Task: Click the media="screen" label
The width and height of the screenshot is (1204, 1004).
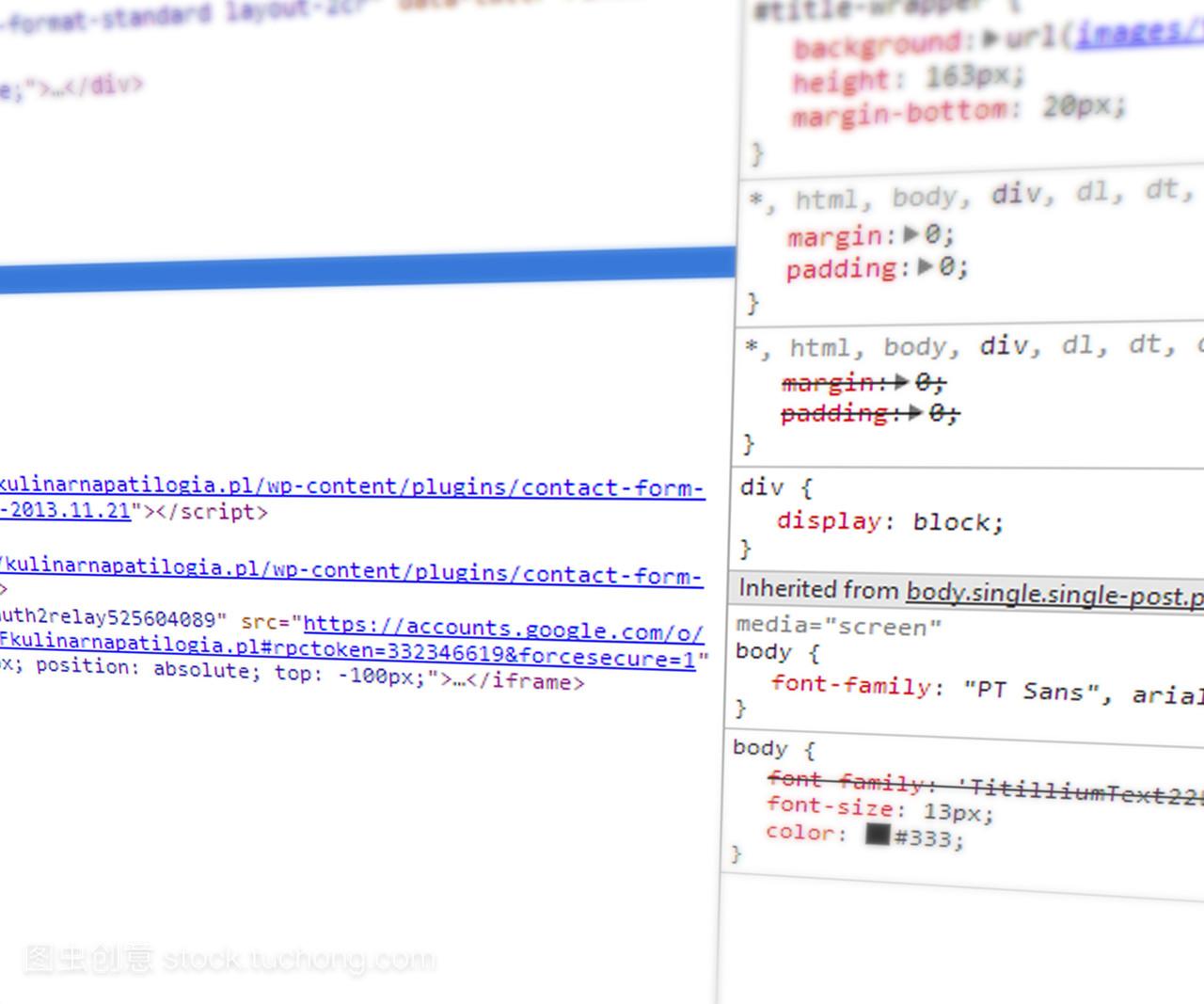Action: [838, 625]
